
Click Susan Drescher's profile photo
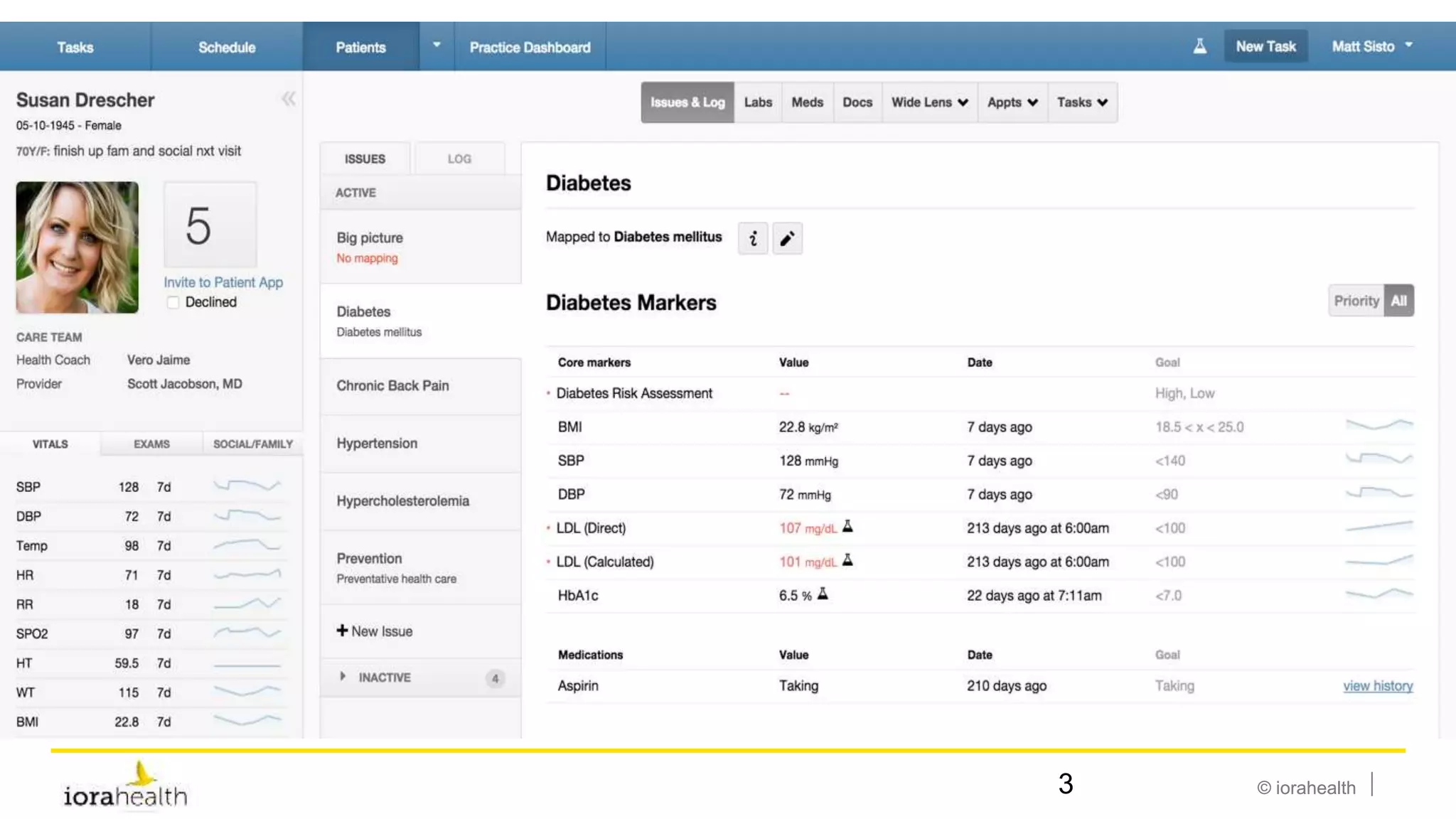(77, 247)
